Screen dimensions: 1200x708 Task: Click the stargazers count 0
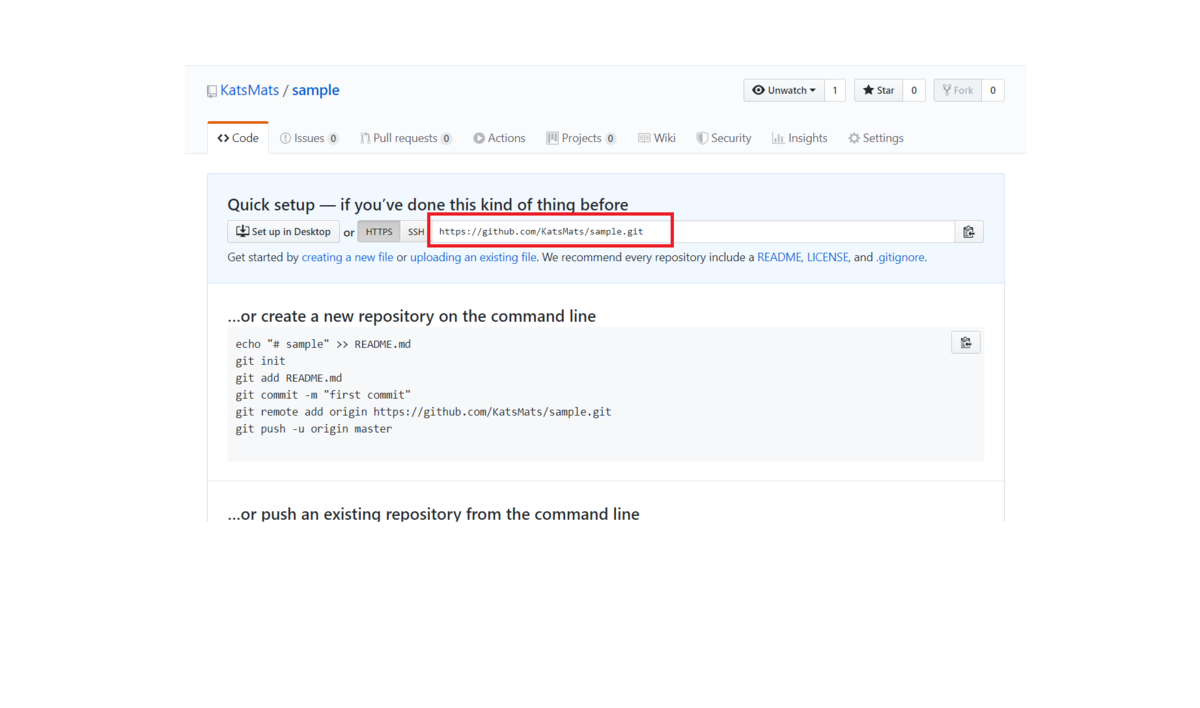(914, 90)
